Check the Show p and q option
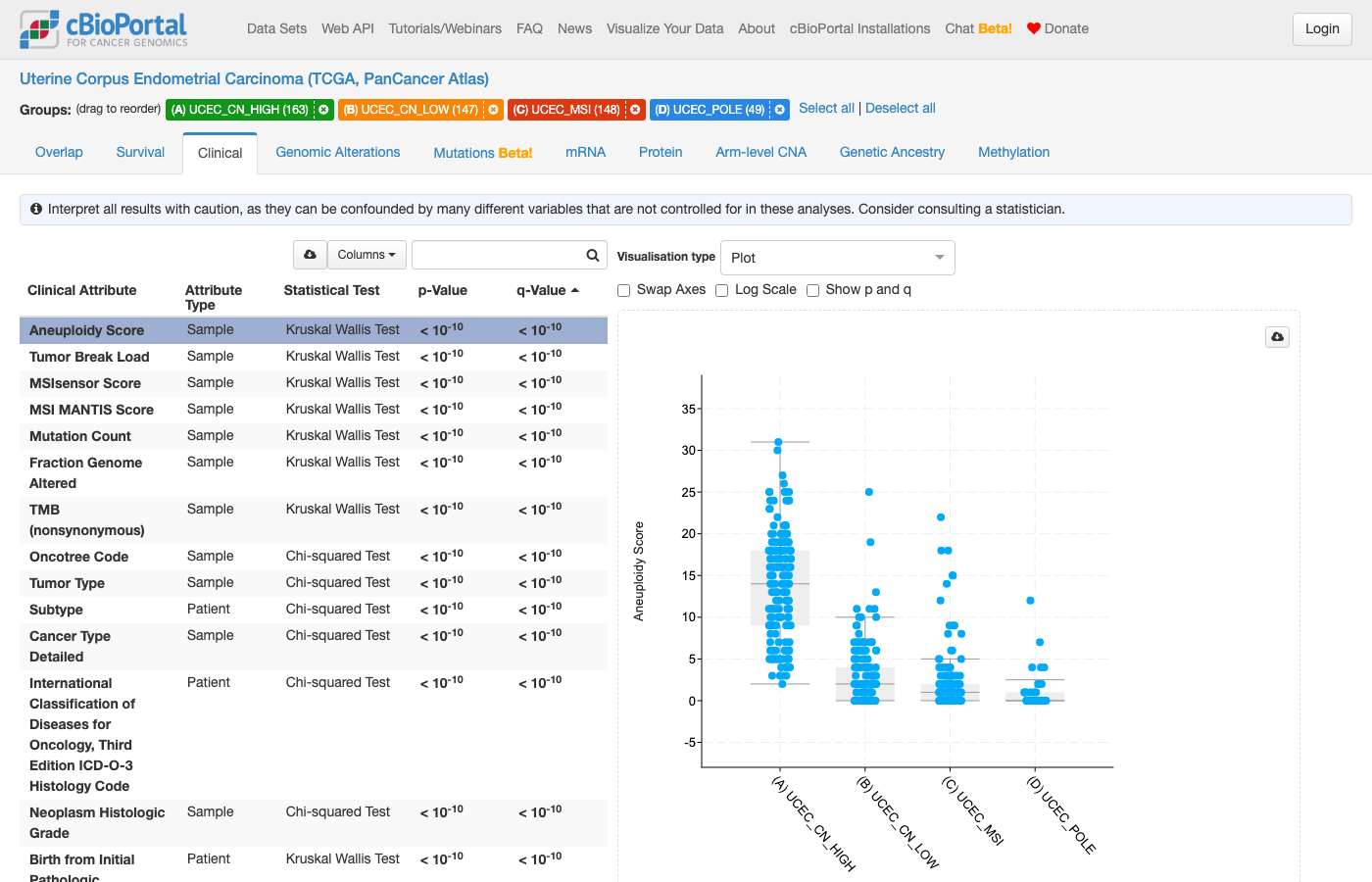This screenshot has width=1372, height=882. click(x=812, y=290)
